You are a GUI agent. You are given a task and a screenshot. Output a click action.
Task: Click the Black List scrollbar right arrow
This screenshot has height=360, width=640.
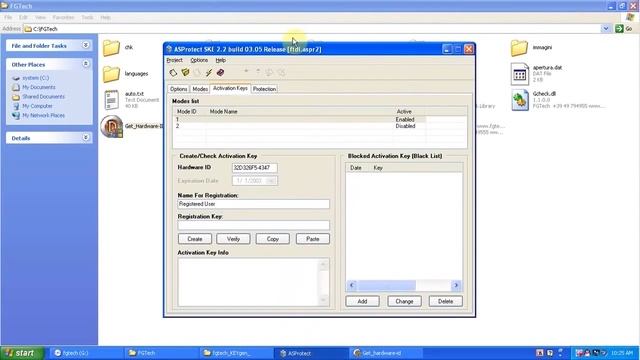click(x=456, y=285)
